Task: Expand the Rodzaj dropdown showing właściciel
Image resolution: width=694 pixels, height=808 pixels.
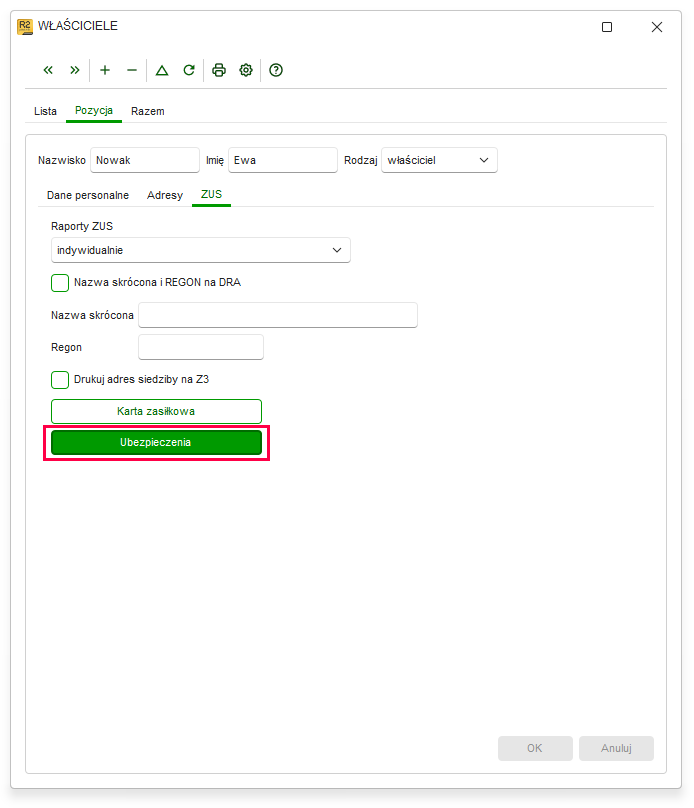Action: (x=439, y=160)
